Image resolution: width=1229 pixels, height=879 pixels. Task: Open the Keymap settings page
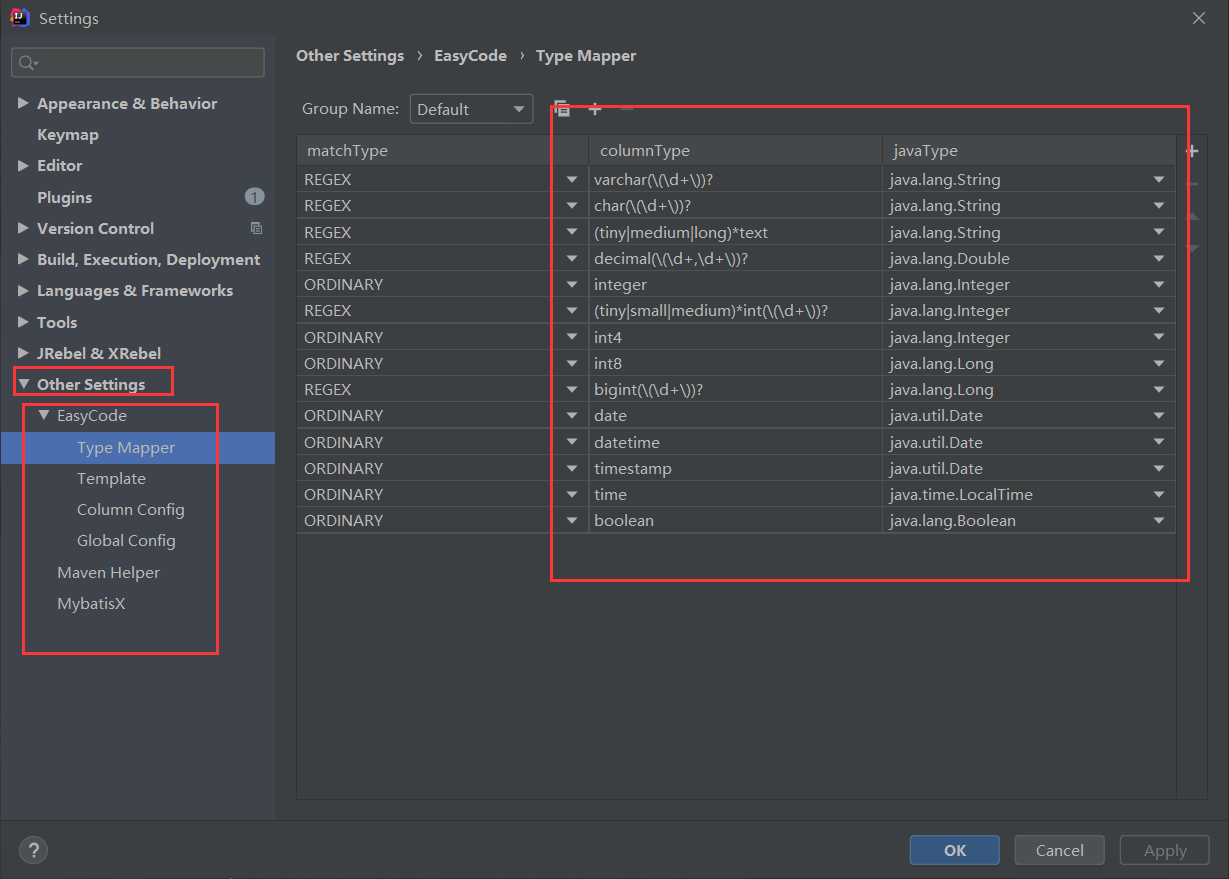coord(68,134)
